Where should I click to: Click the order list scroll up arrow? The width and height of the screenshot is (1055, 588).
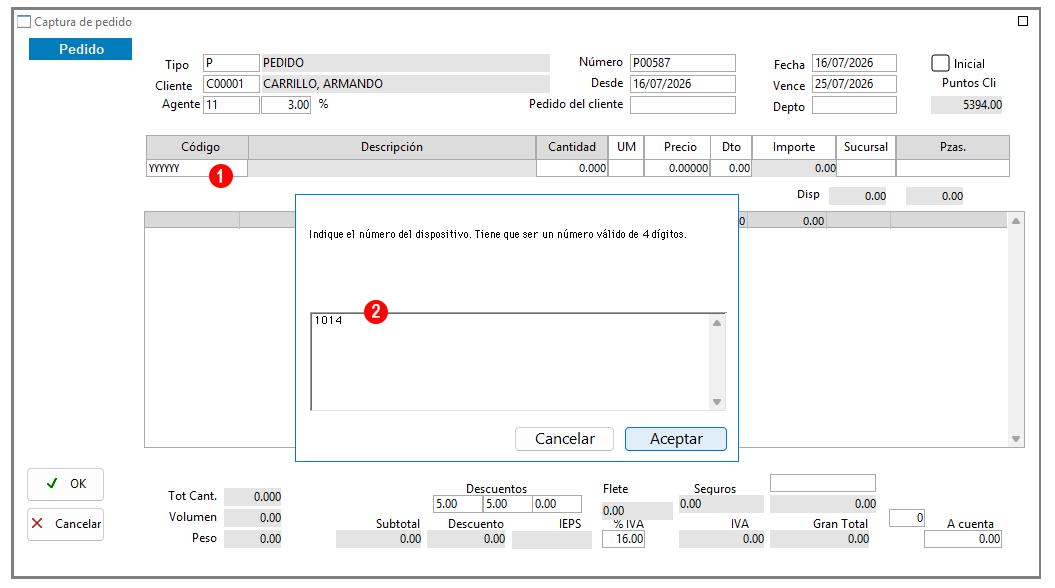1016,221
